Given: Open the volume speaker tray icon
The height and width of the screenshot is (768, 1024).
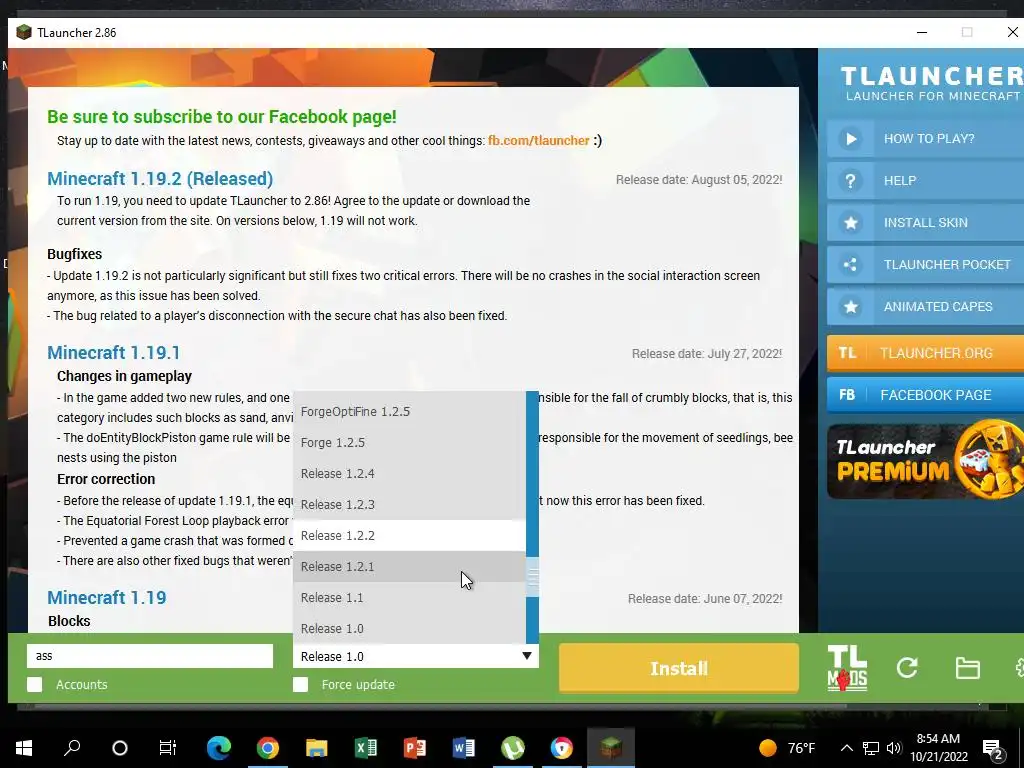Looking at the screenshot, I should 894,748.
